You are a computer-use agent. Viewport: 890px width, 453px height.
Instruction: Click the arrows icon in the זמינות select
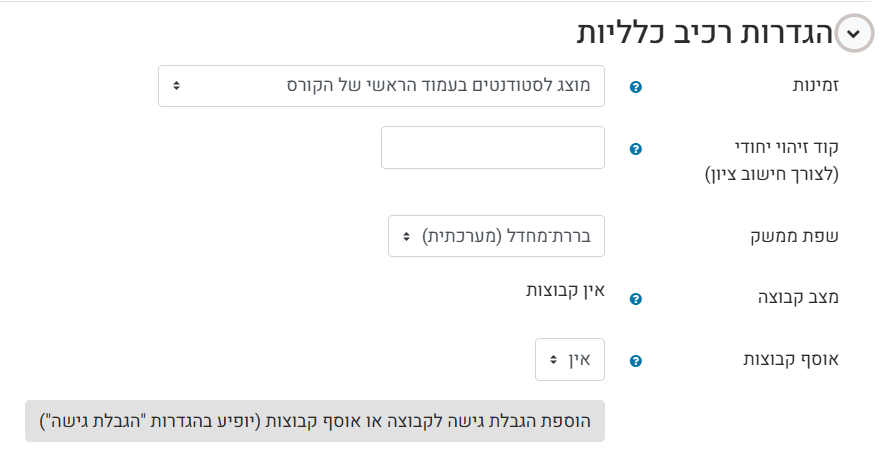point(176,86)
